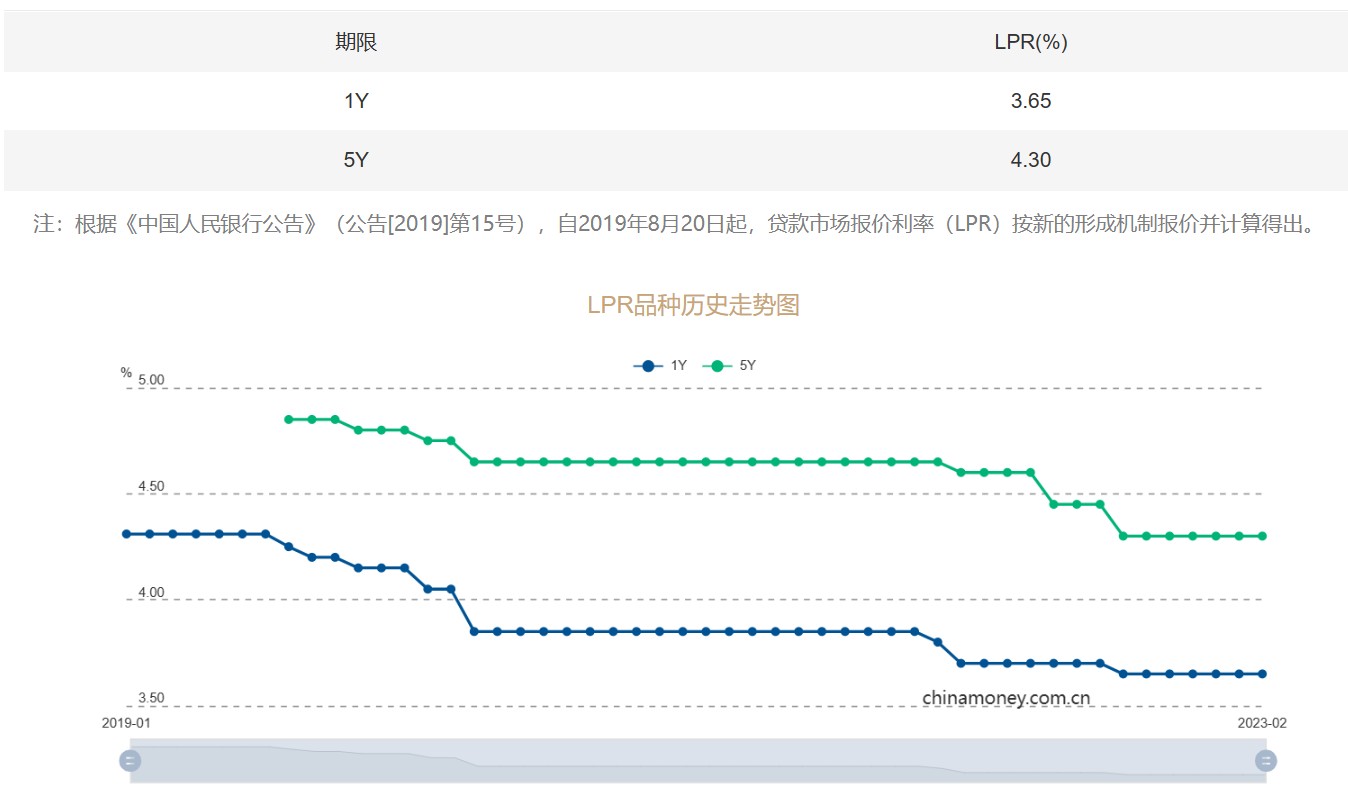
Task: Click the 4.30 value in the 5Y row
Action: [1031, 160]
